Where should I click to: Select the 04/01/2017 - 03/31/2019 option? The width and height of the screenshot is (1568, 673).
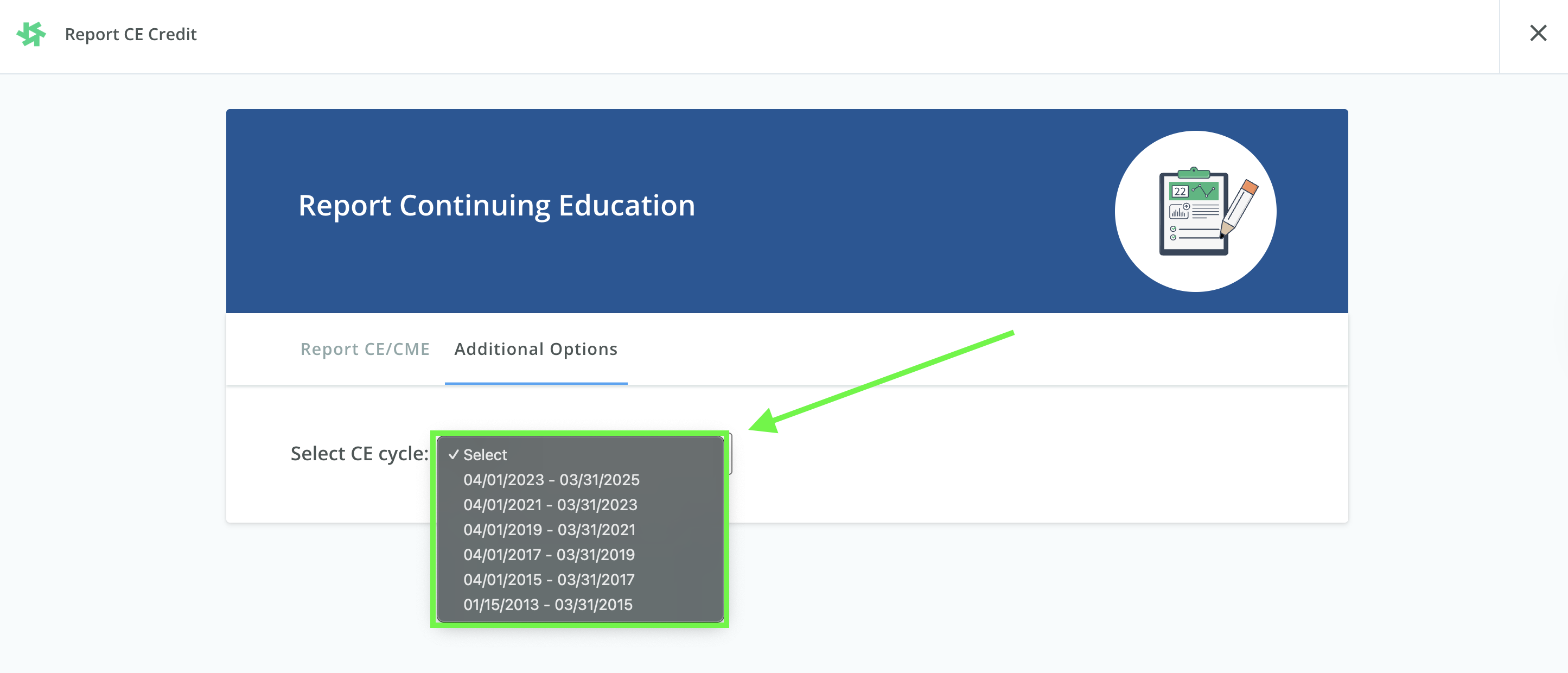(549, 554)
